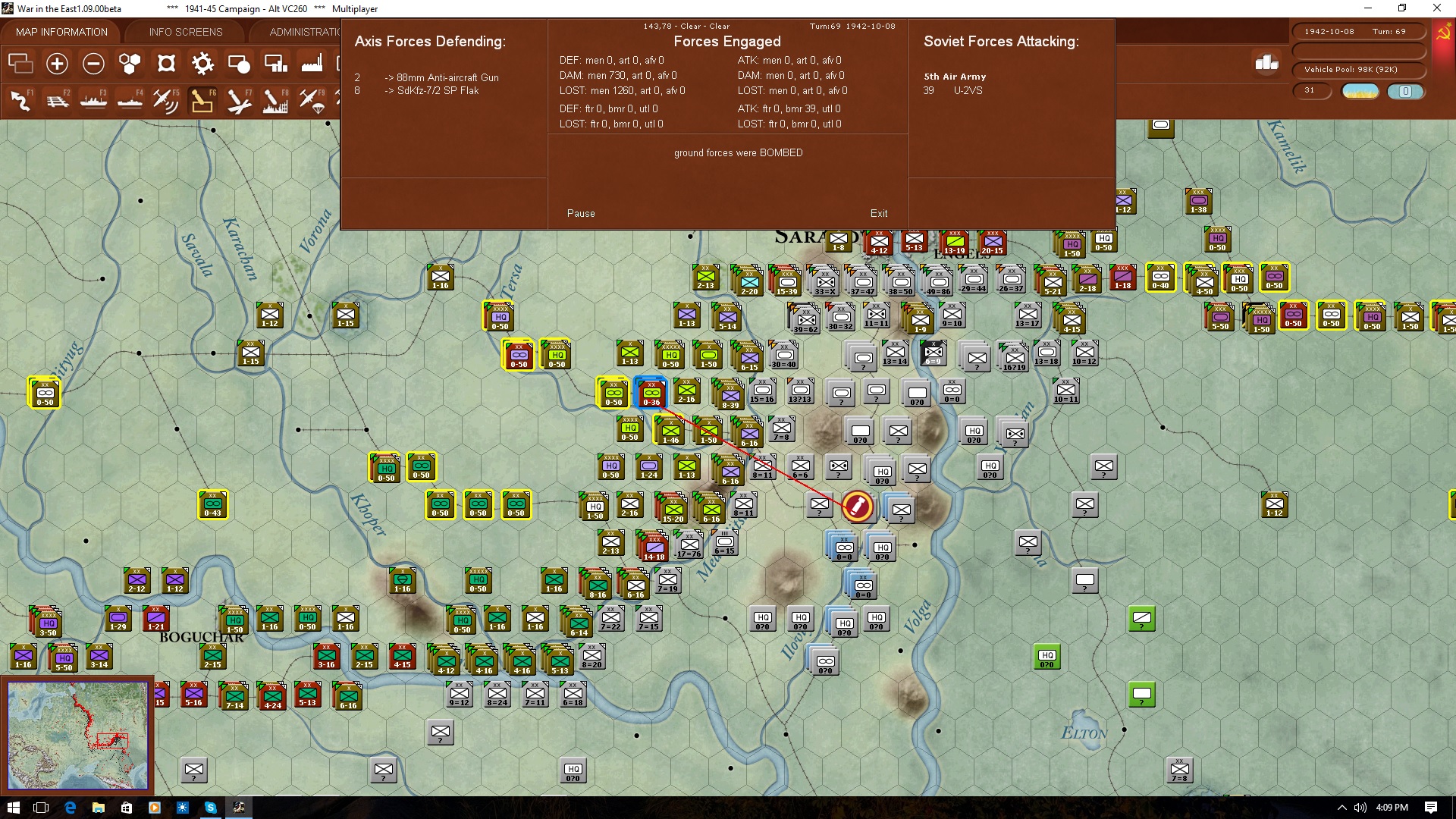Click the date and Turn 69 display
The image size is (1456, 819).
pyautogui.click(x=1358, y=32)
